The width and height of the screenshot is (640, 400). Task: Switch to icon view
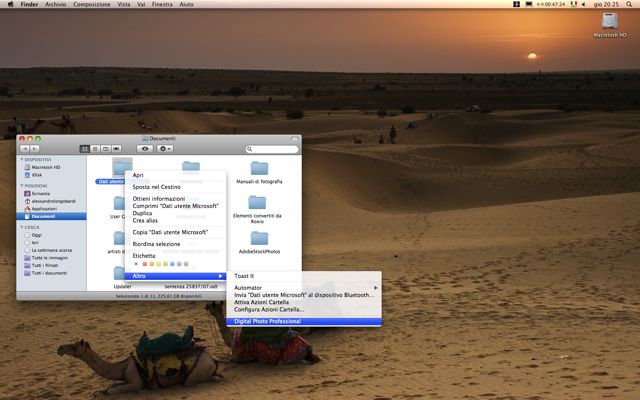click(84, 149)
